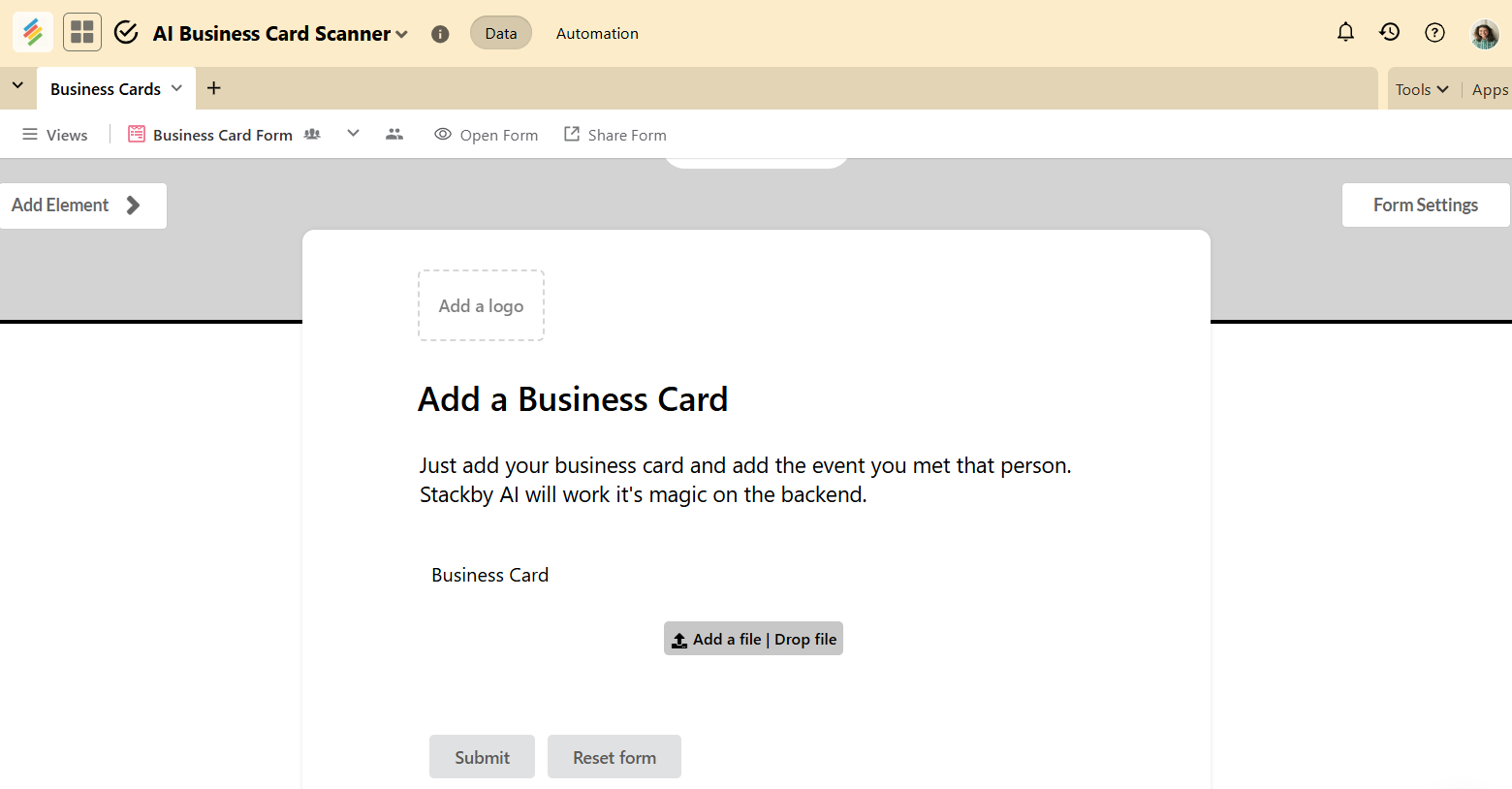Open notifications bell
The image size is (1512, 789).
tap(1345, 31)
